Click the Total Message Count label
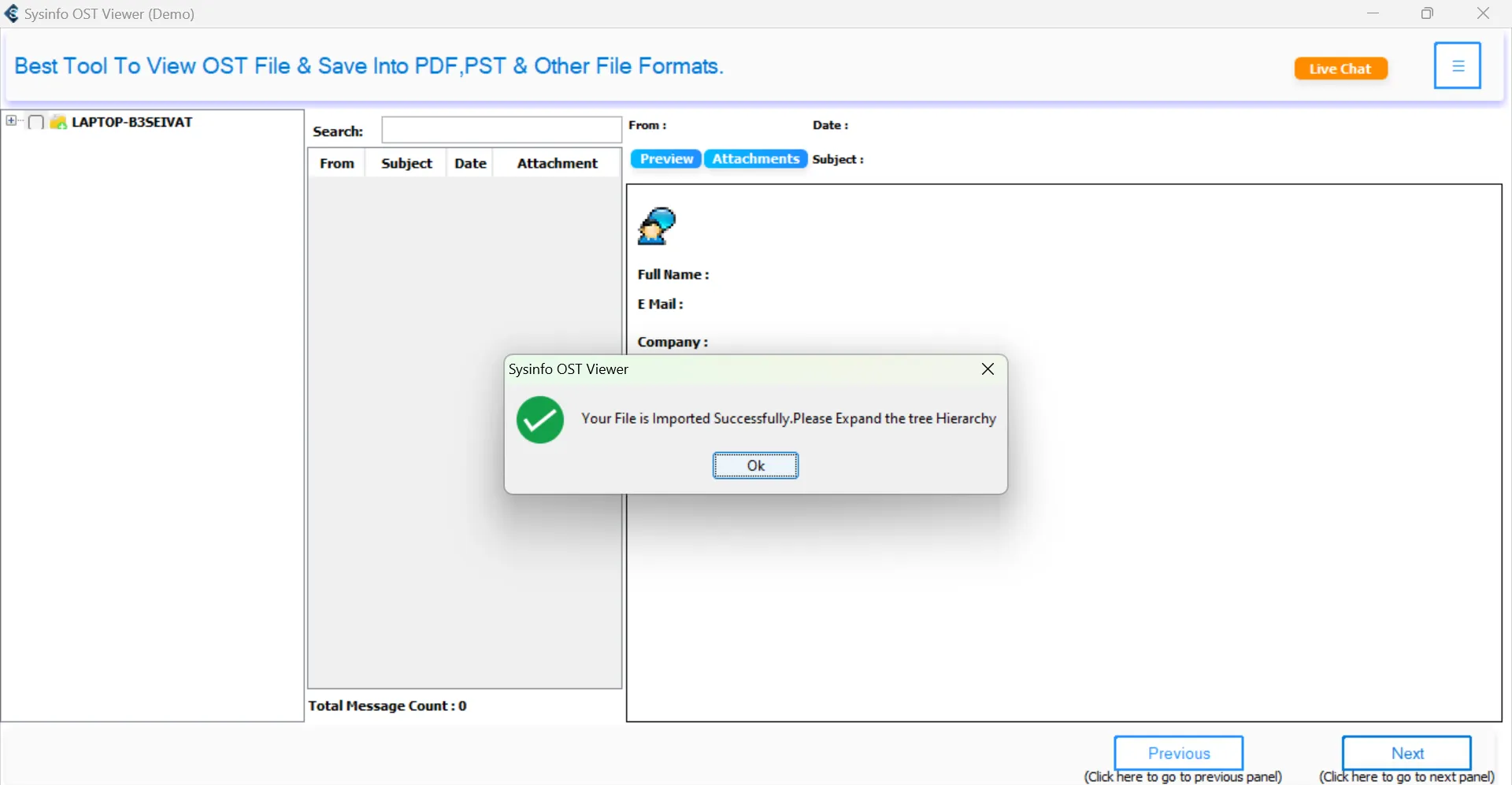The width and height of the screenshot is (1512, 785). 387,705
